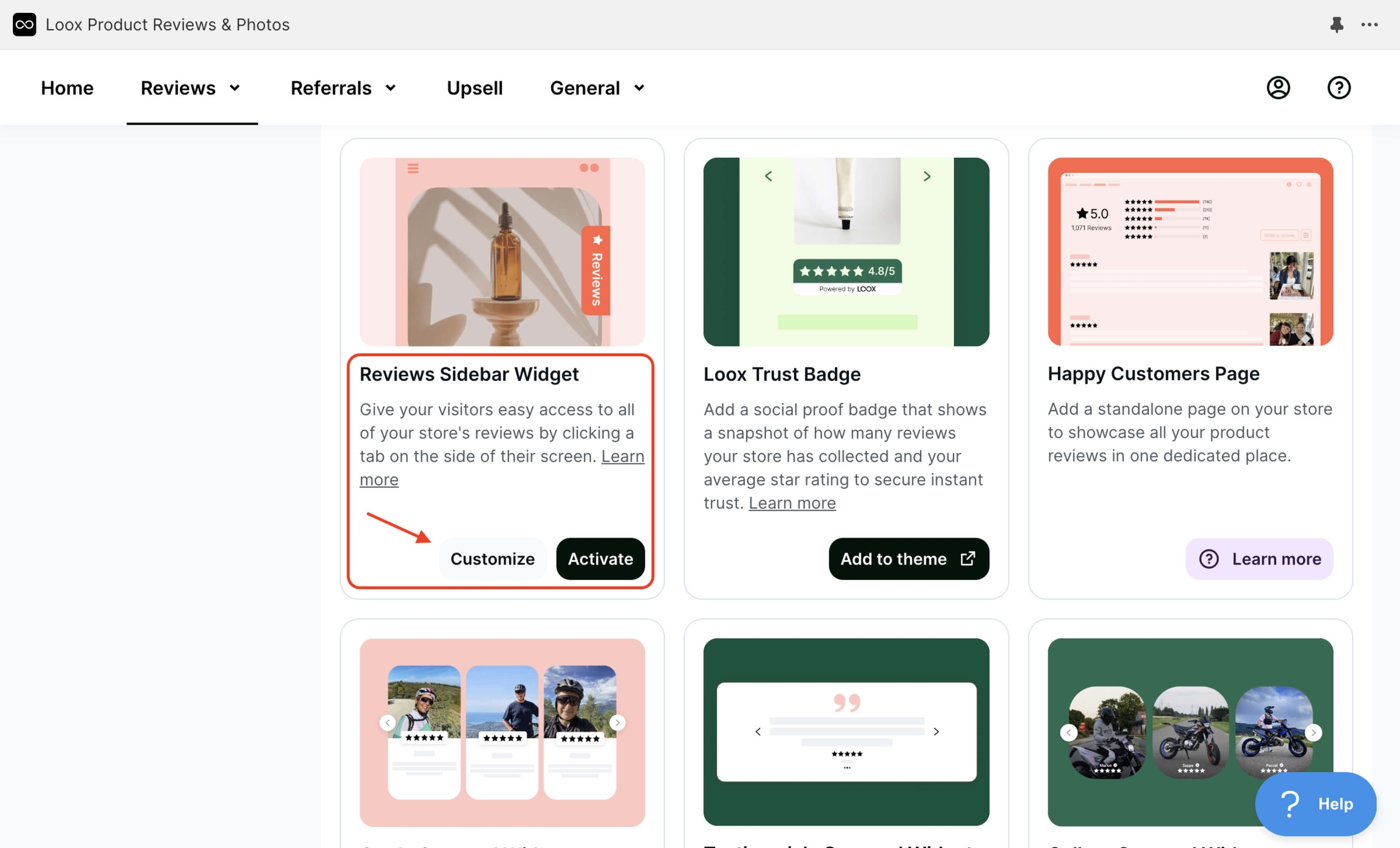Click the pin icon in the top bar
The height and width of the screenshot is (848, 1400).
(1337, 24)
